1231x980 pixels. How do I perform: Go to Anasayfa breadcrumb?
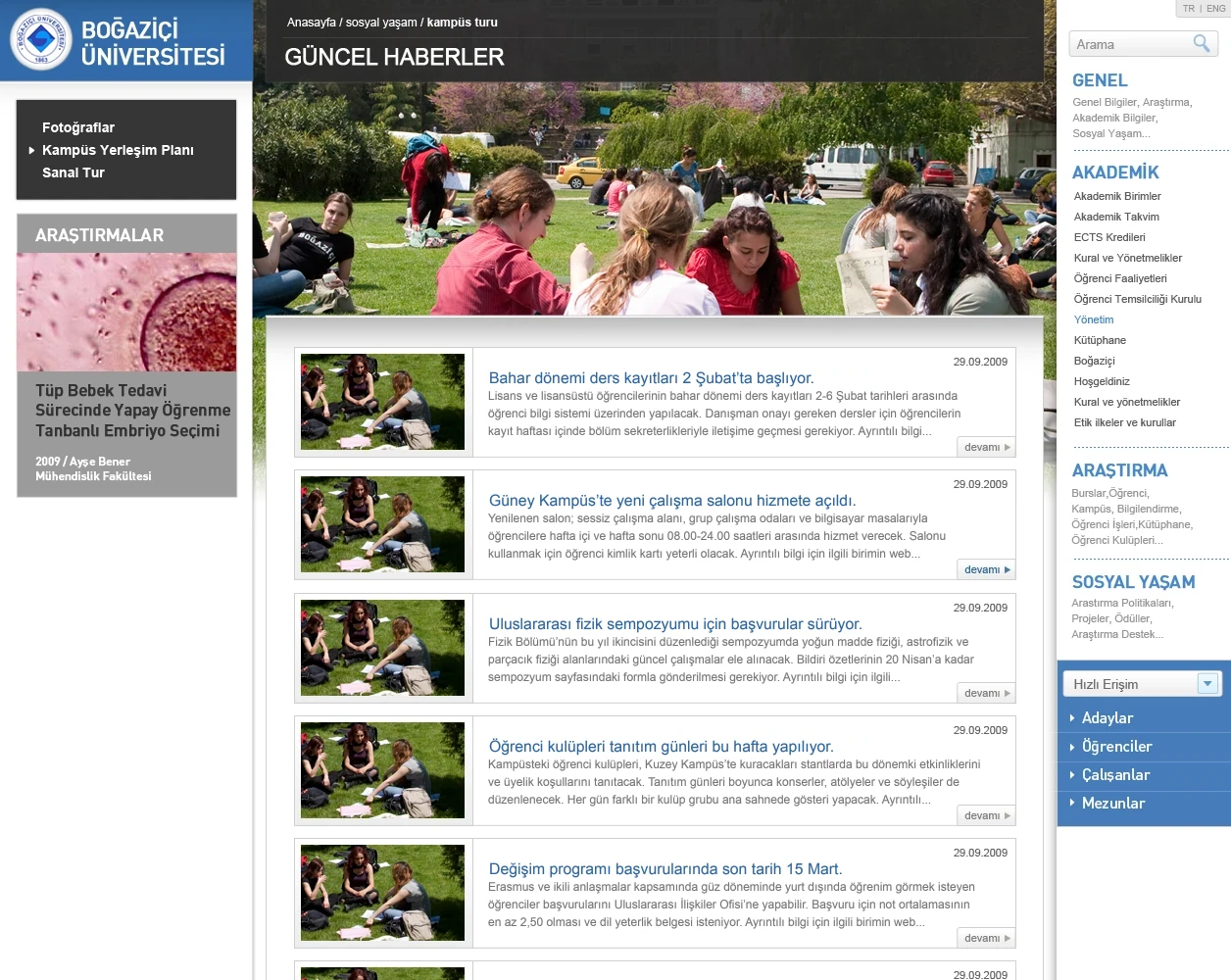[x=312, y=23]
